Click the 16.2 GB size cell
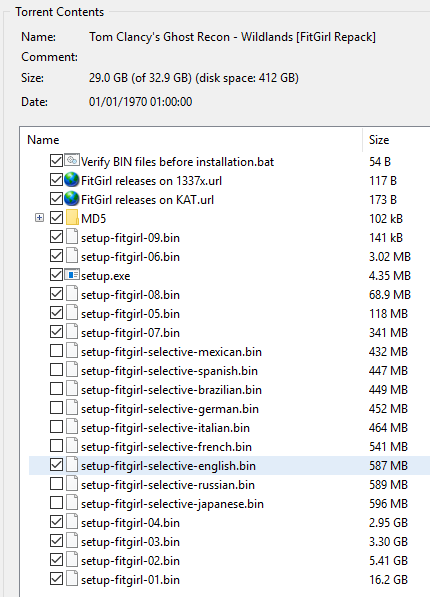 [388, 579]
